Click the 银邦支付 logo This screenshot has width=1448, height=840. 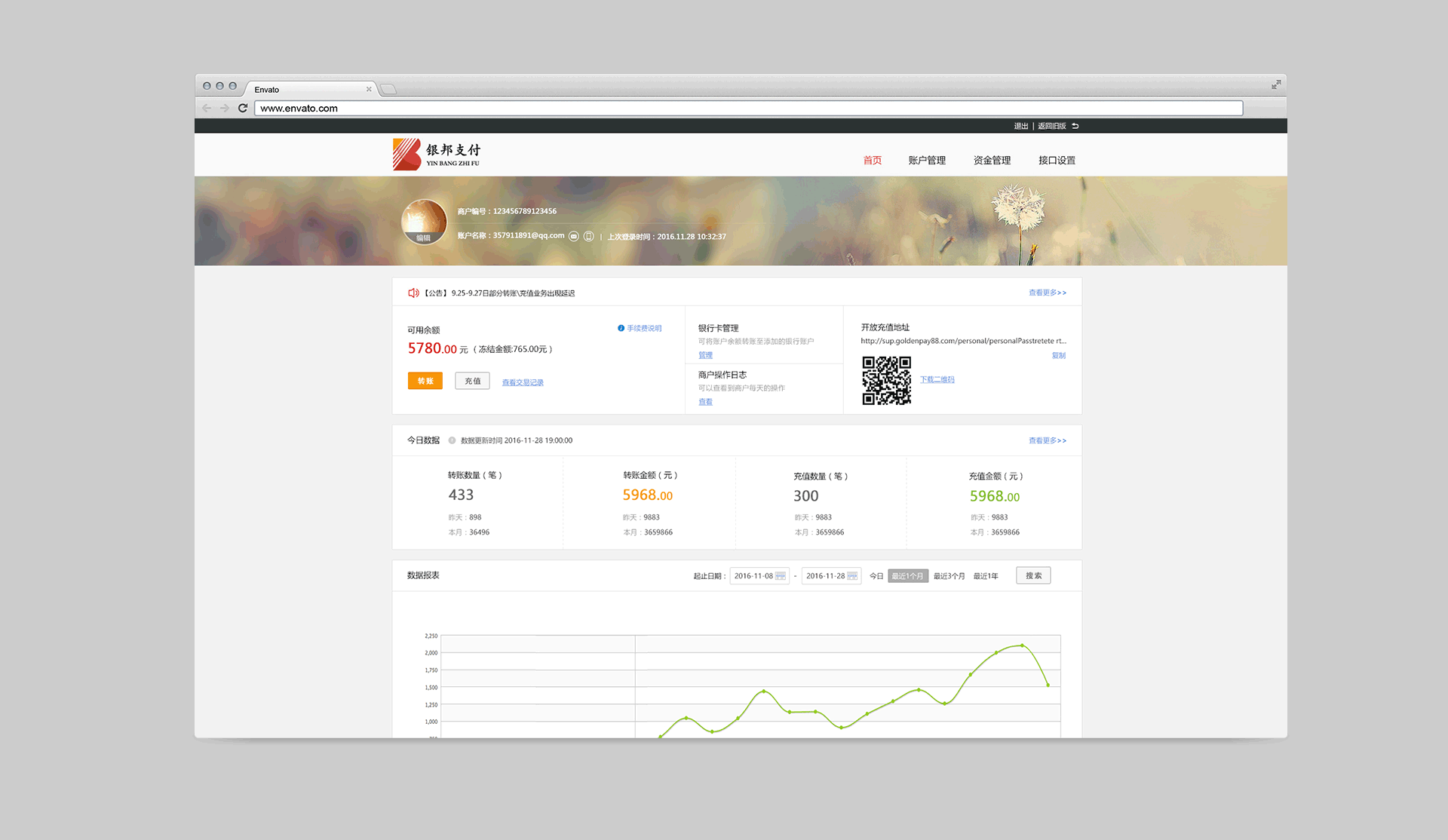[437, 155]
